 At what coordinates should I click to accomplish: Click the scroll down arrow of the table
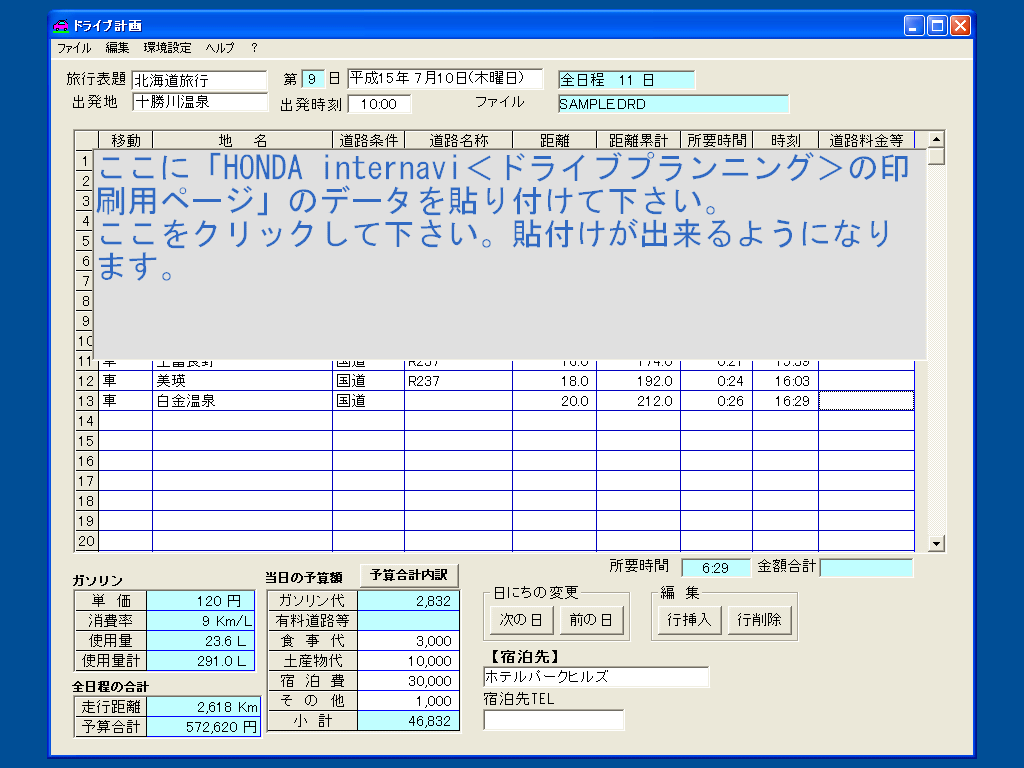tap(936, 543)
